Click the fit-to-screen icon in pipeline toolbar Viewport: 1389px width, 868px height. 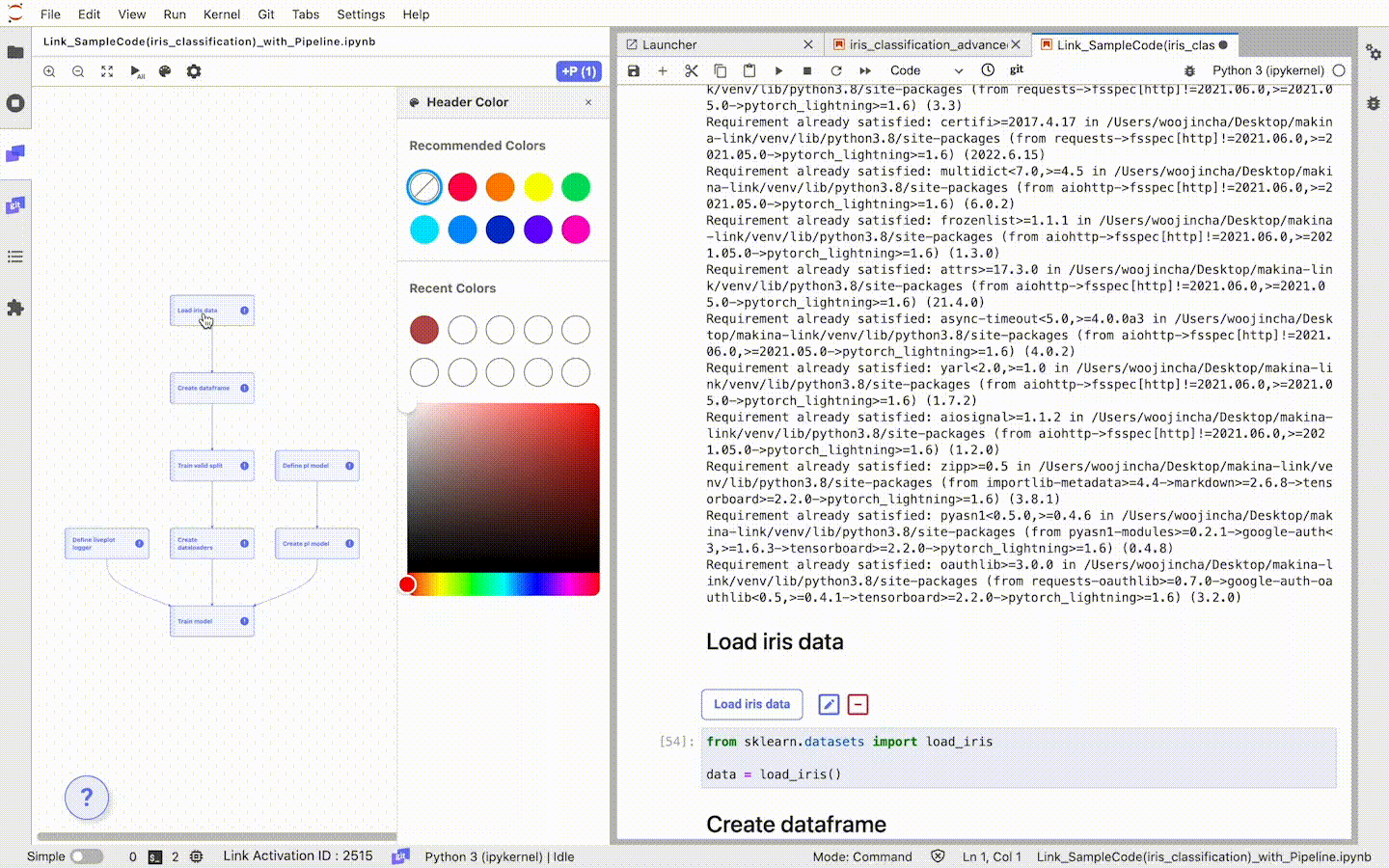click(x=107, y=71)
